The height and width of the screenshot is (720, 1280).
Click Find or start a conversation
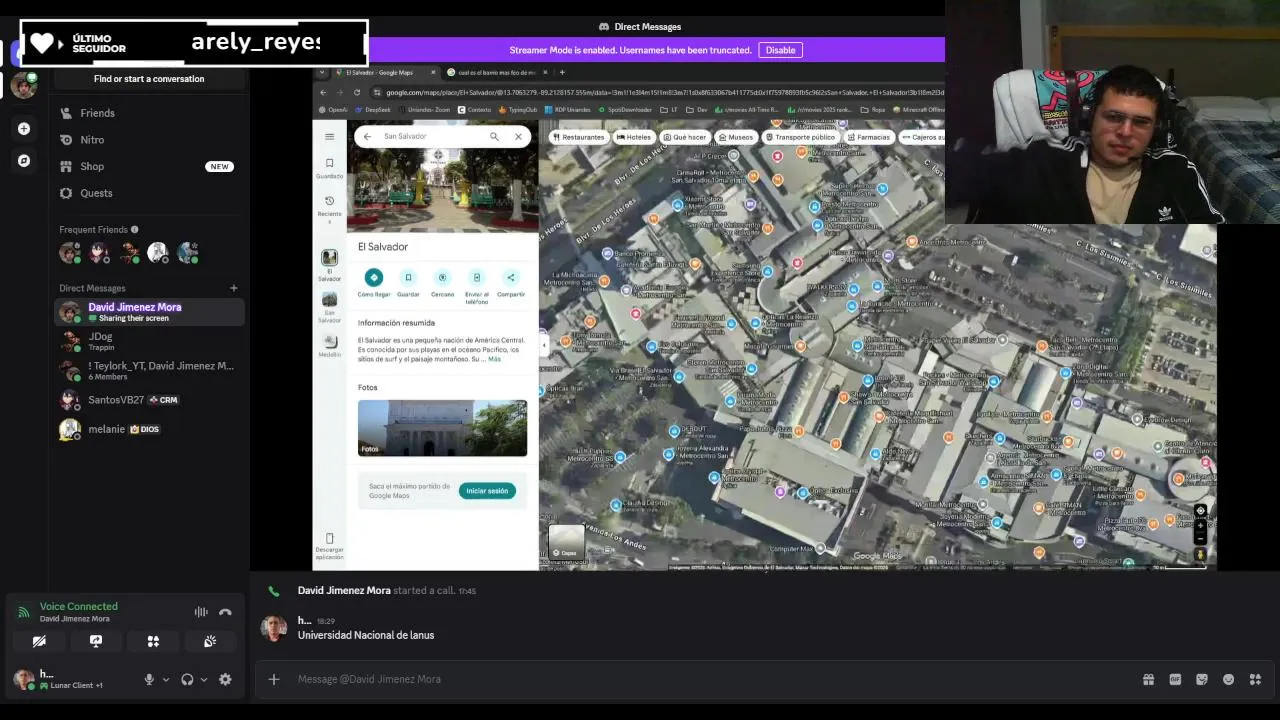click(149, 79)
